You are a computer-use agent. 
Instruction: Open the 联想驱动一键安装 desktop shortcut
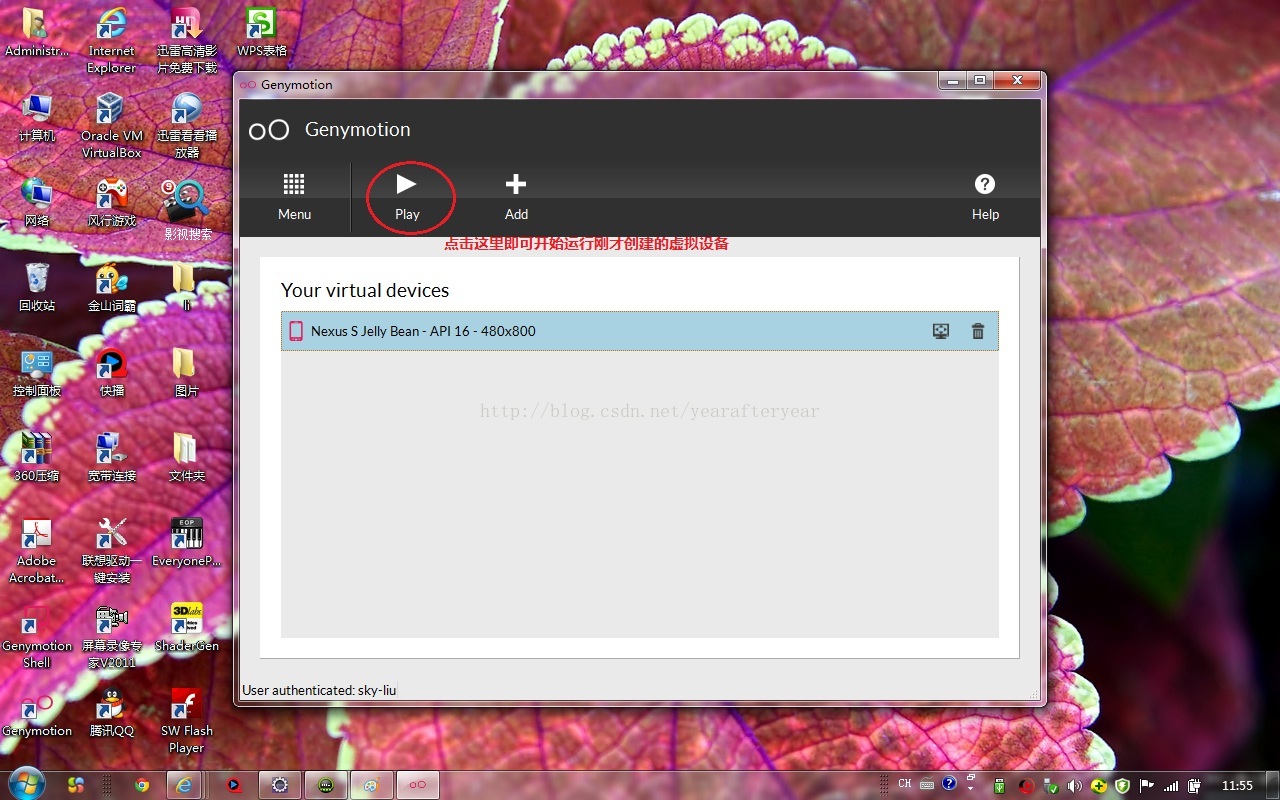(111, 551)
